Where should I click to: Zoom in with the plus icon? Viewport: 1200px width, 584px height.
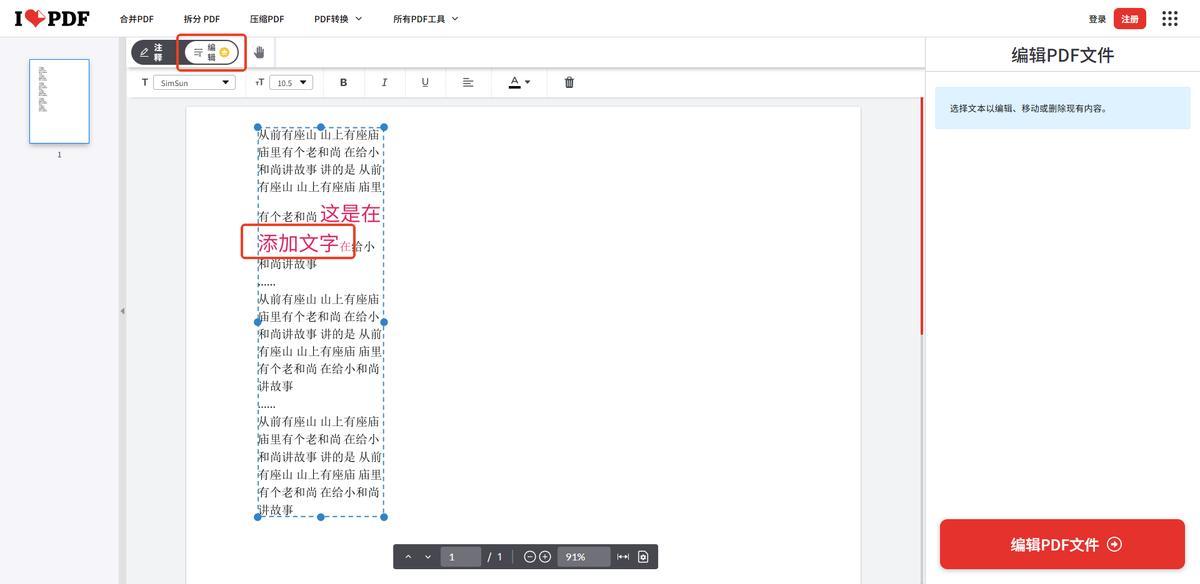[x=545, y=557]
